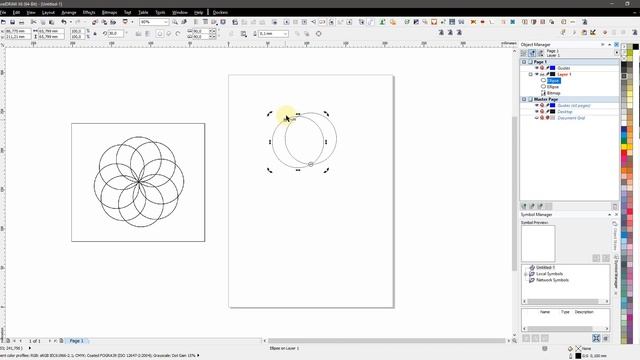The height and width of the screenshot is (360, 640).
Task: Click black swatch at top of palette
Action: click(636, 47)
